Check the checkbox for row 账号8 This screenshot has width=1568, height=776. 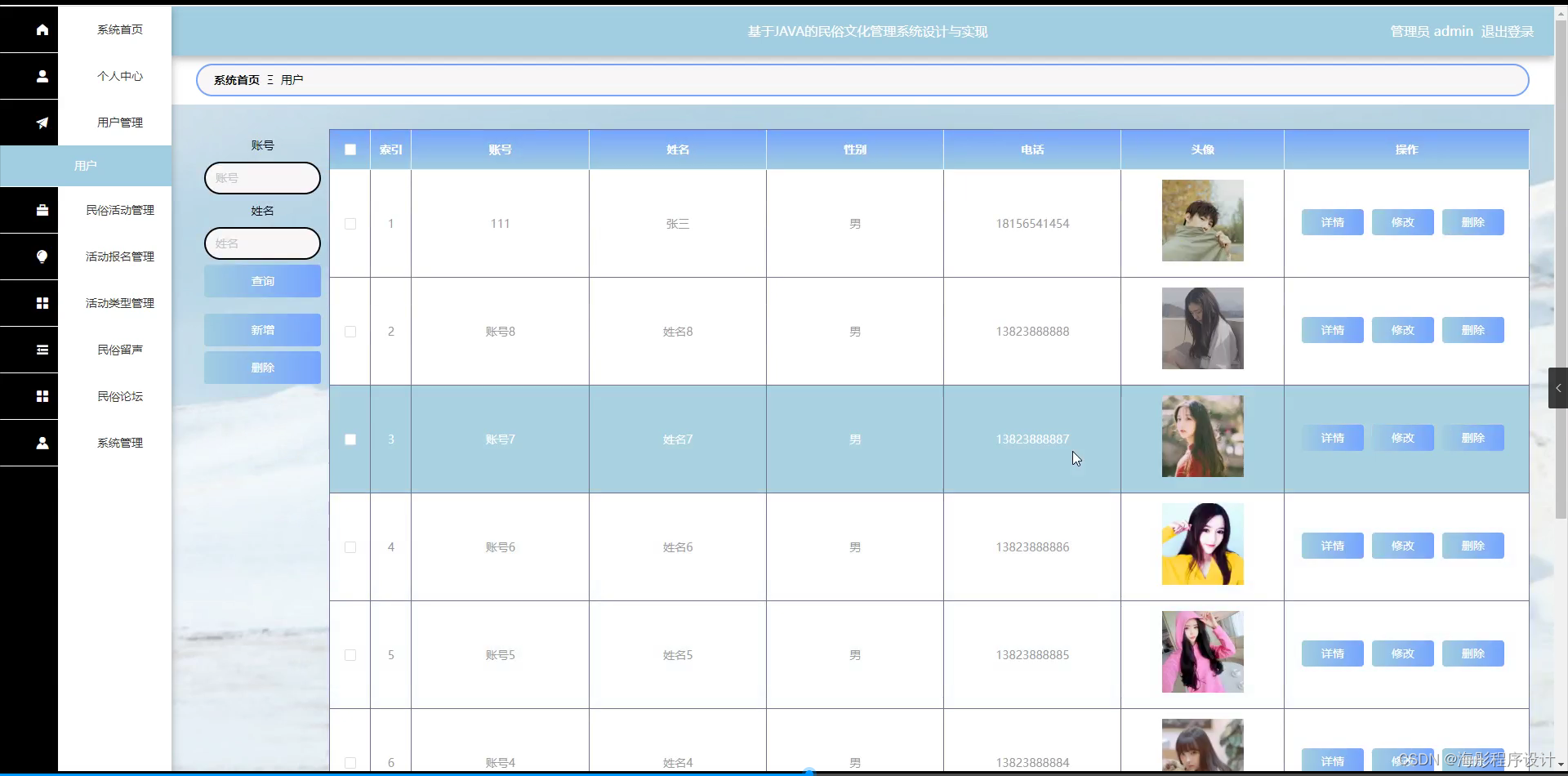click(350, 332)
